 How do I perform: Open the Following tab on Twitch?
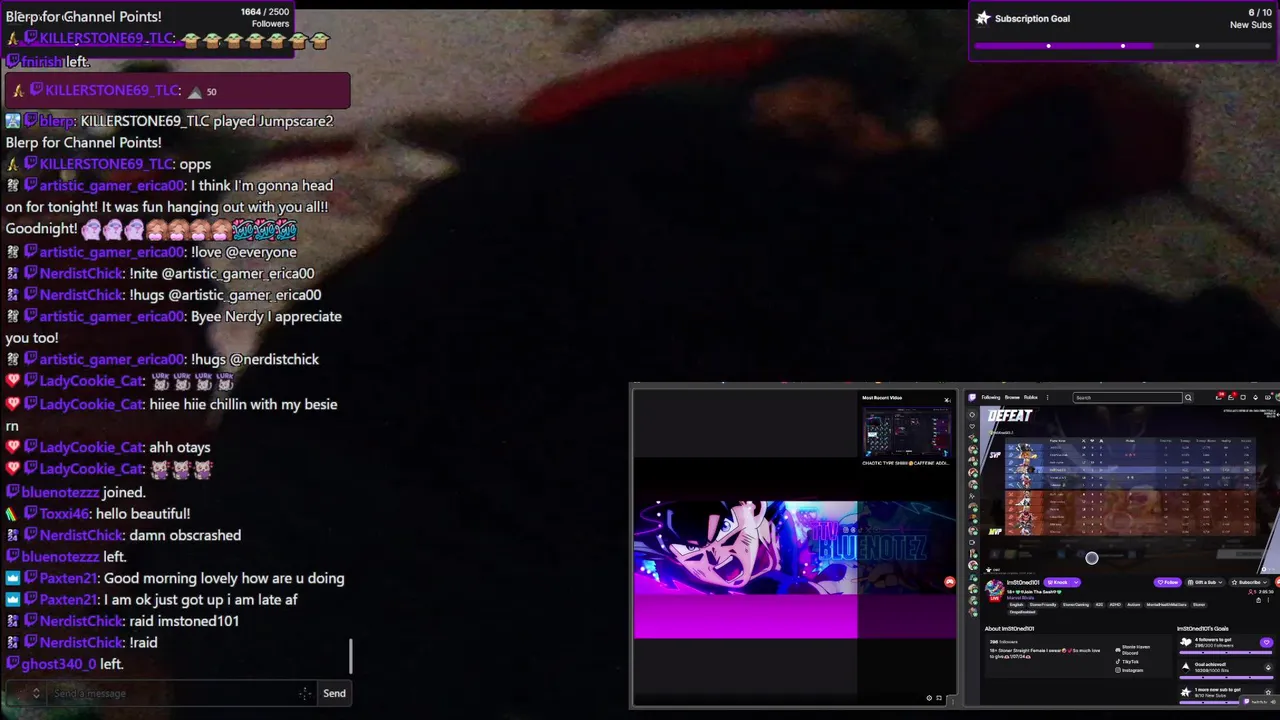[x=991, y=397]
